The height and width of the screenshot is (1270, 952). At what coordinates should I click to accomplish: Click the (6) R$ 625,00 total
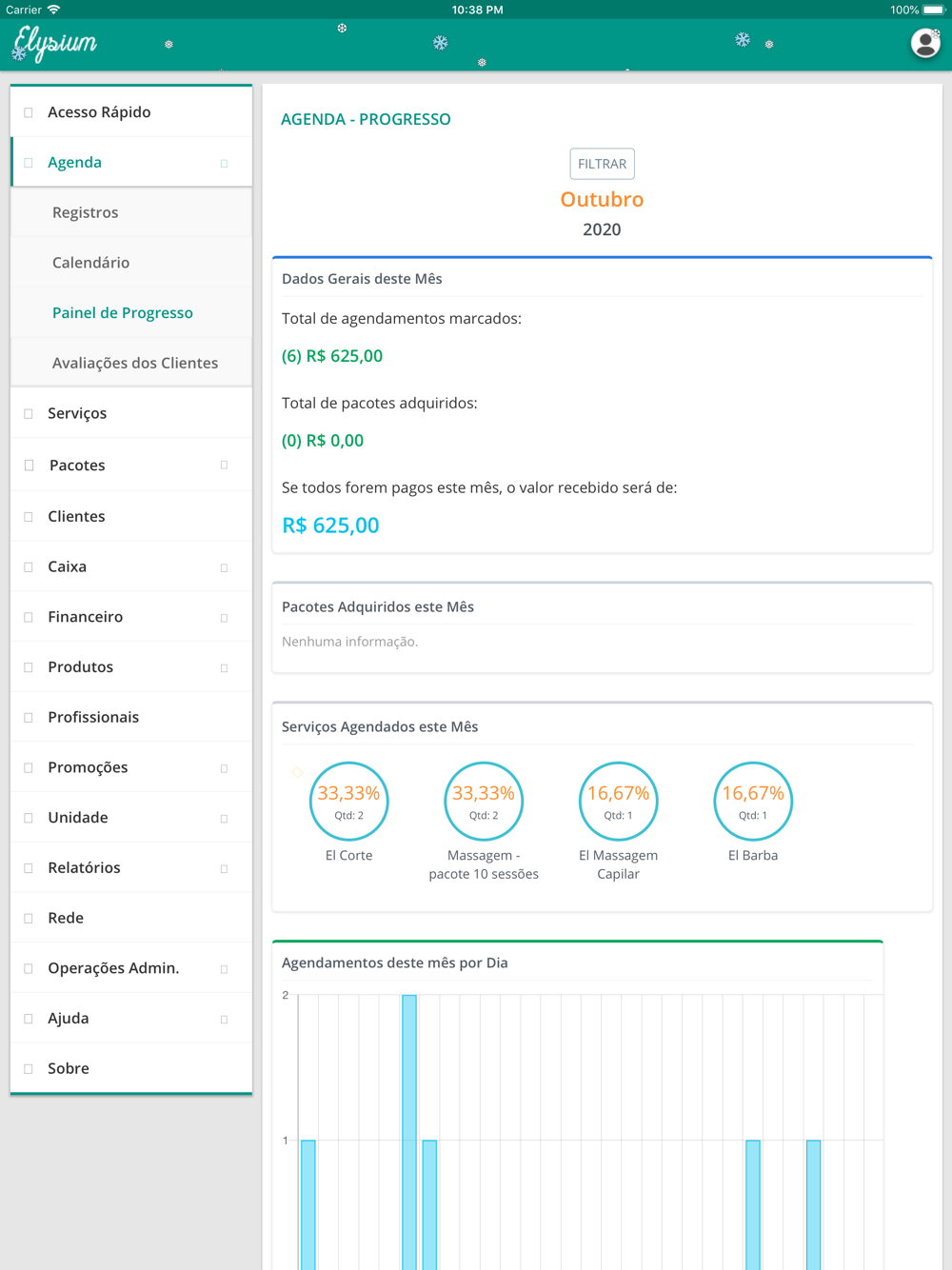click(332, 356)
